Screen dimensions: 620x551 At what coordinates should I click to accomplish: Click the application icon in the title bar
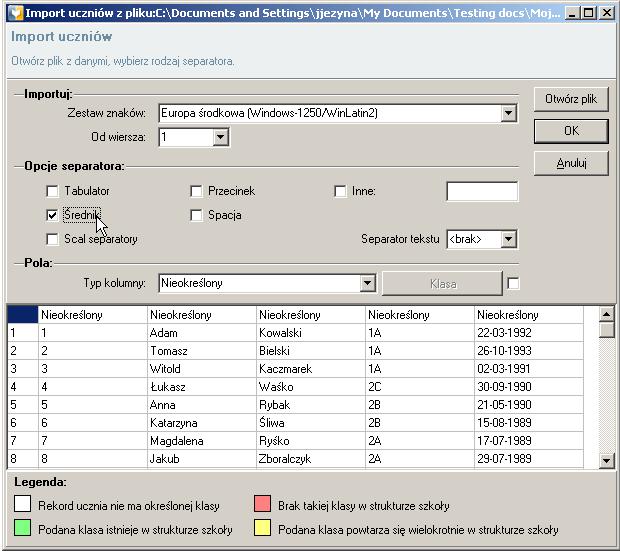point(16,13)
